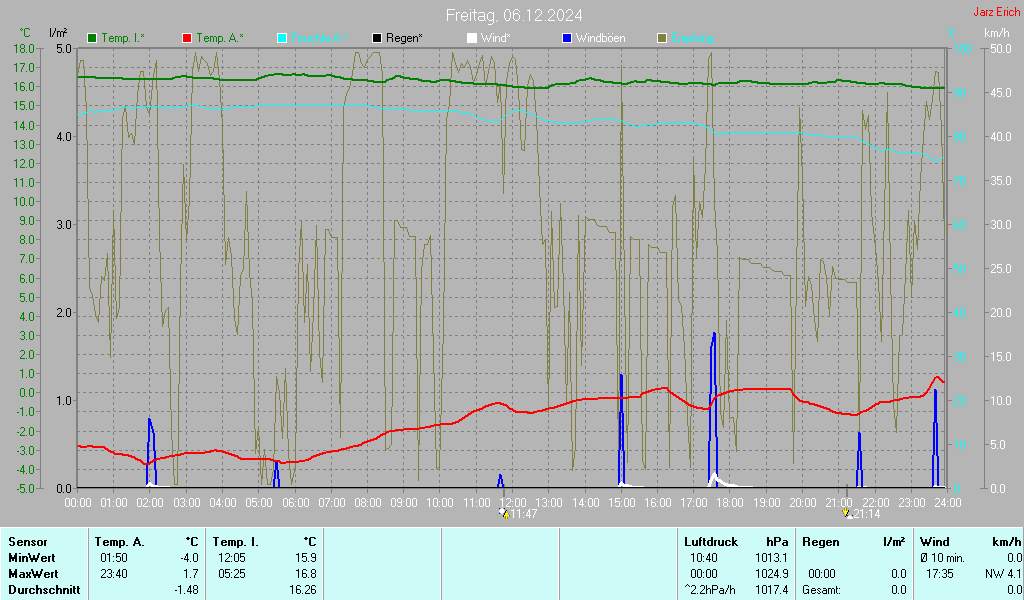Click the '1017.4' average pressure value
Viewport: 1024px width, 600px height.
pyautogui.click(x=771, y=590)
